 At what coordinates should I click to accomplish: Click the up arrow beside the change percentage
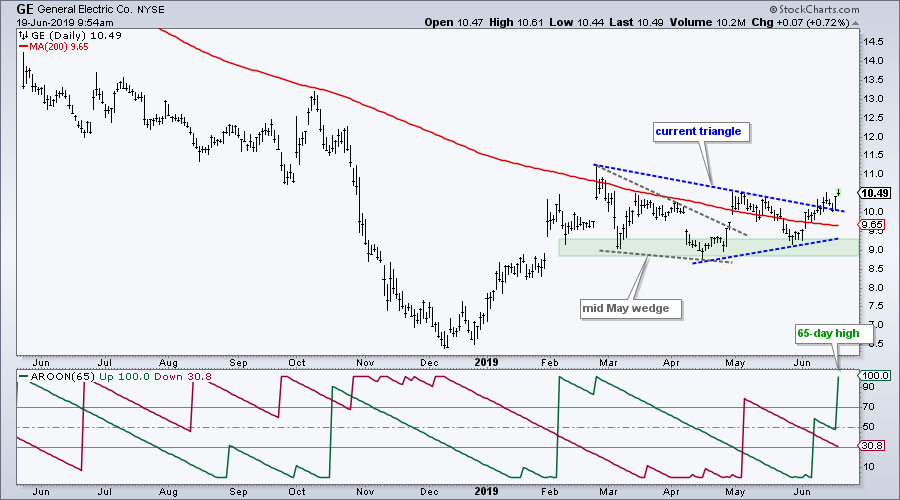coord(855,23)
